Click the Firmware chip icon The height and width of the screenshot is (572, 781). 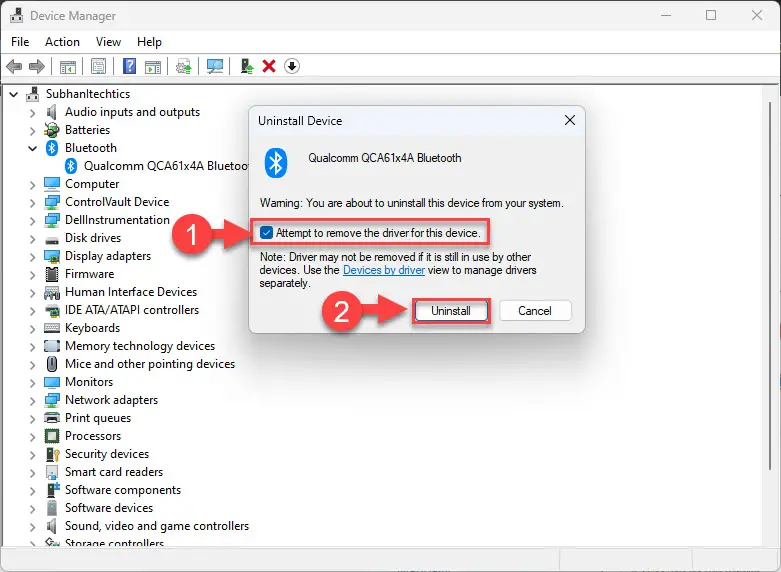tap(52, 274)
